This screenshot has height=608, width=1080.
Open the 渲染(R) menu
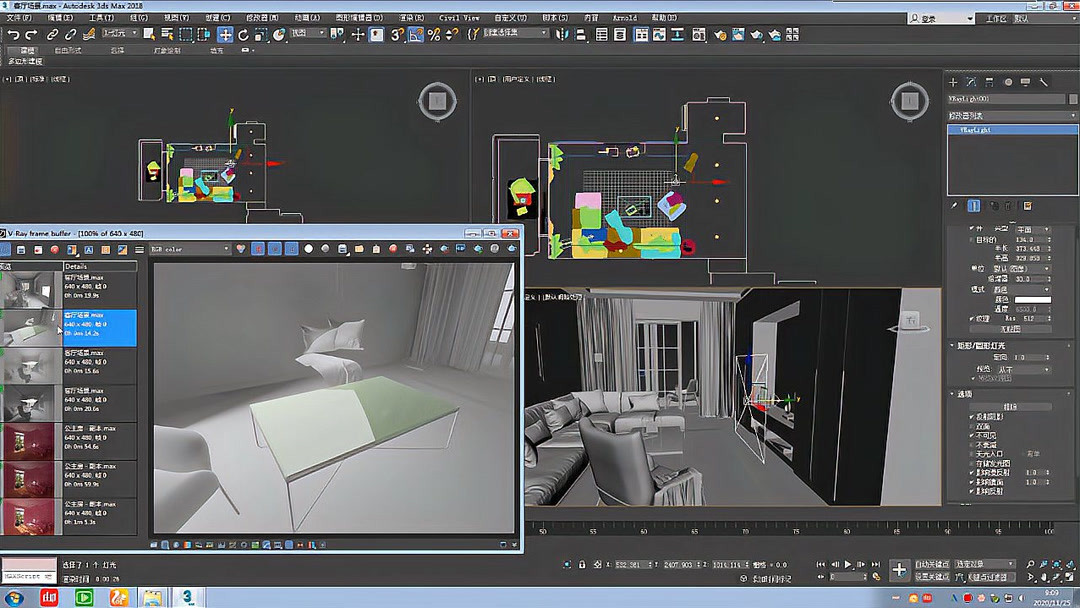coord(410,17)
